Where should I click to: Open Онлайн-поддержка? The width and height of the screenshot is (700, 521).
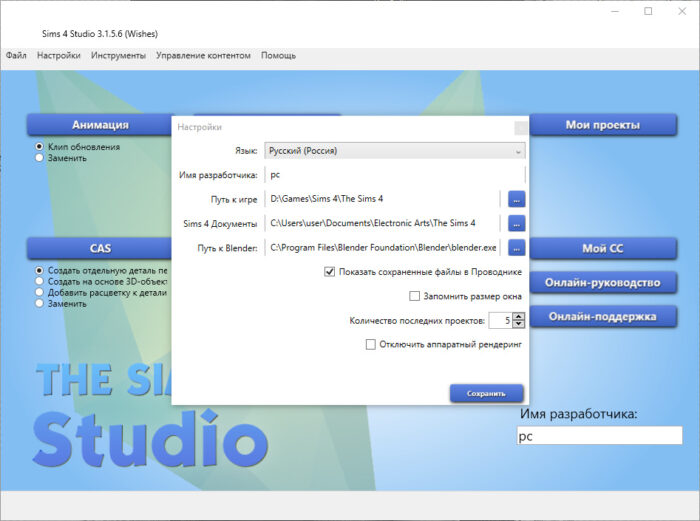click(603, 317)
